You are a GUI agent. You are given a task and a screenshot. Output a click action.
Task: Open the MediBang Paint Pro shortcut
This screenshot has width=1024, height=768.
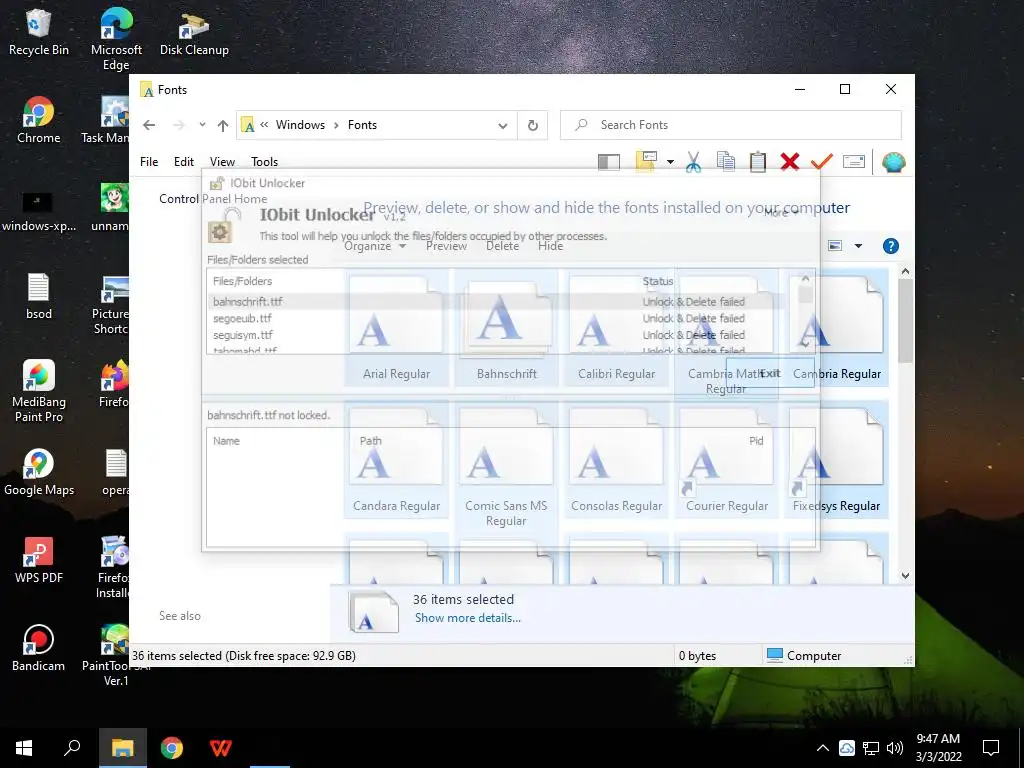39,391
